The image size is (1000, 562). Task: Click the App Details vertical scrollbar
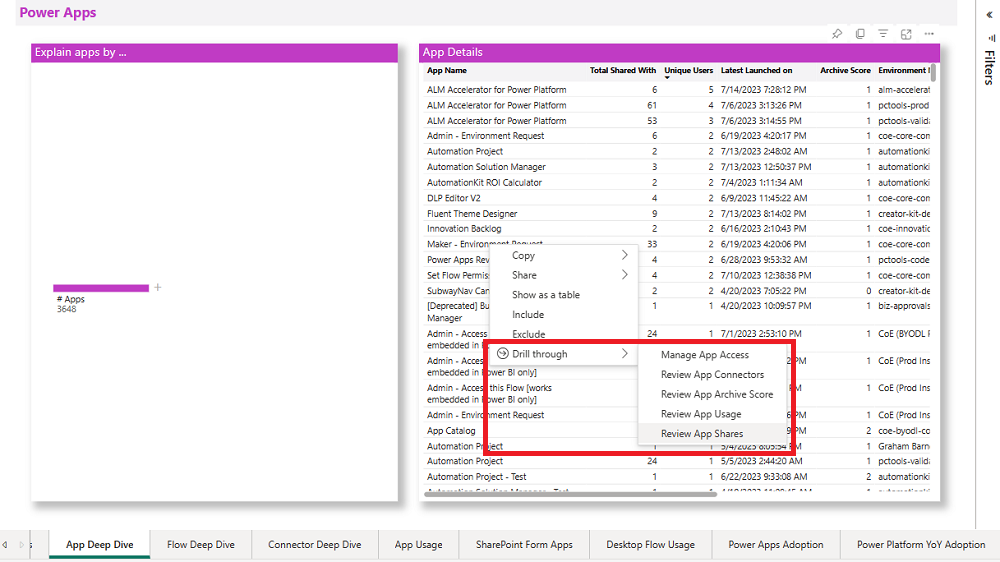pos(933,75)
